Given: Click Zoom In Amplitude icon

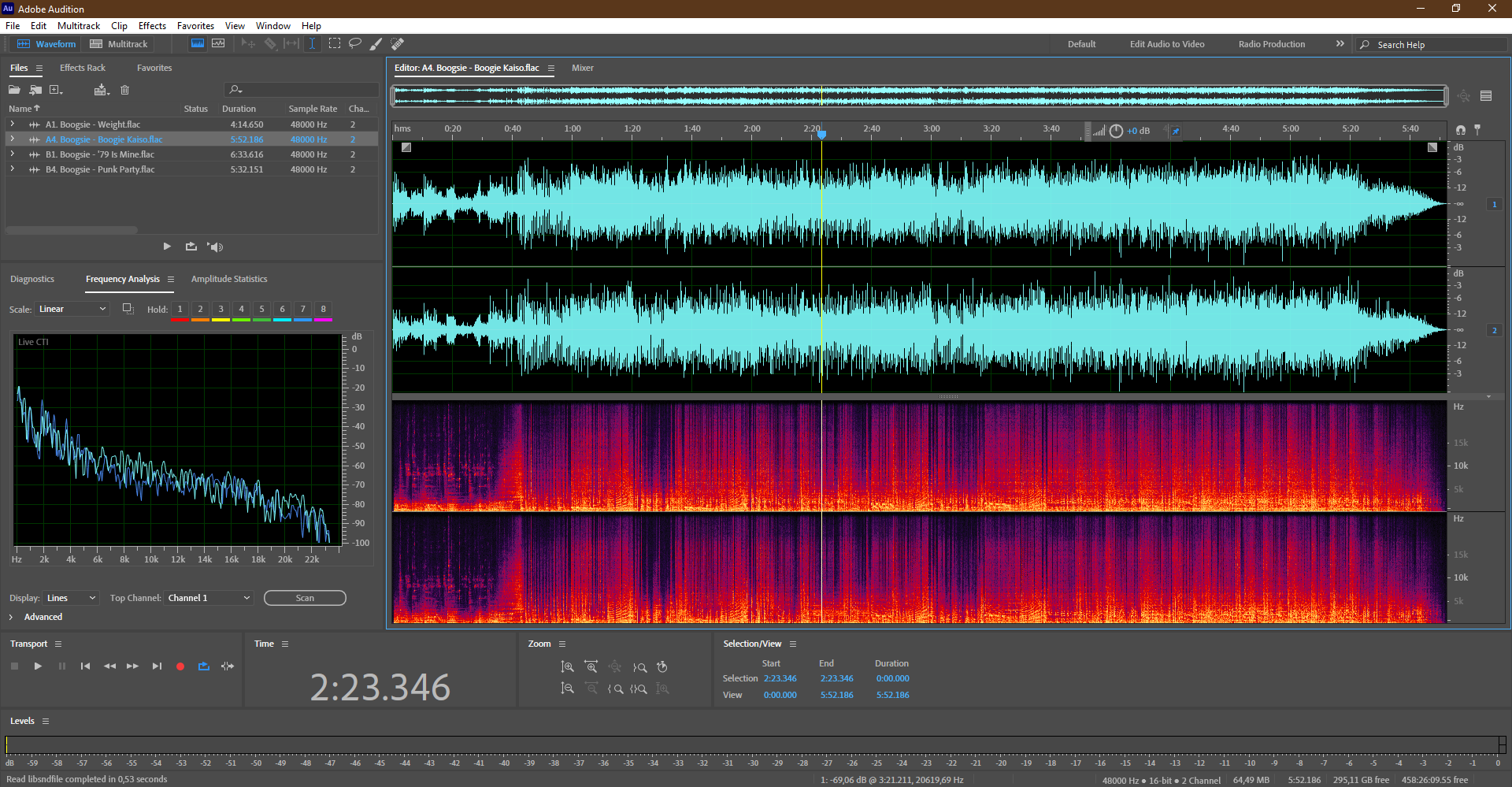Looking at the screenshot, I should click(567, 667).
